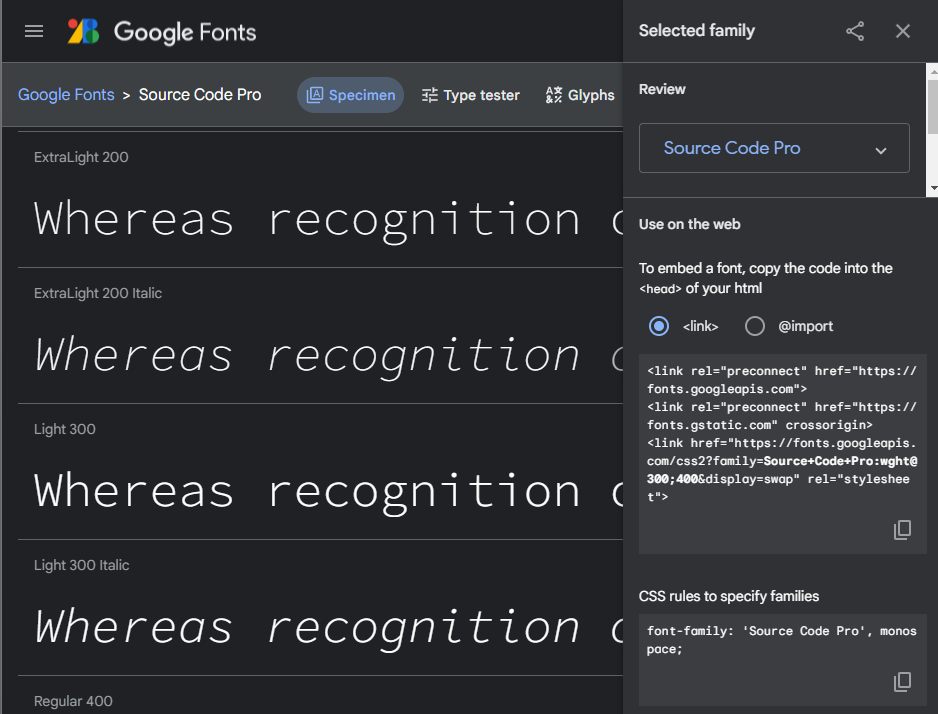
Task: Click the Regular 400 style label
Action: [x=73, y=701]
